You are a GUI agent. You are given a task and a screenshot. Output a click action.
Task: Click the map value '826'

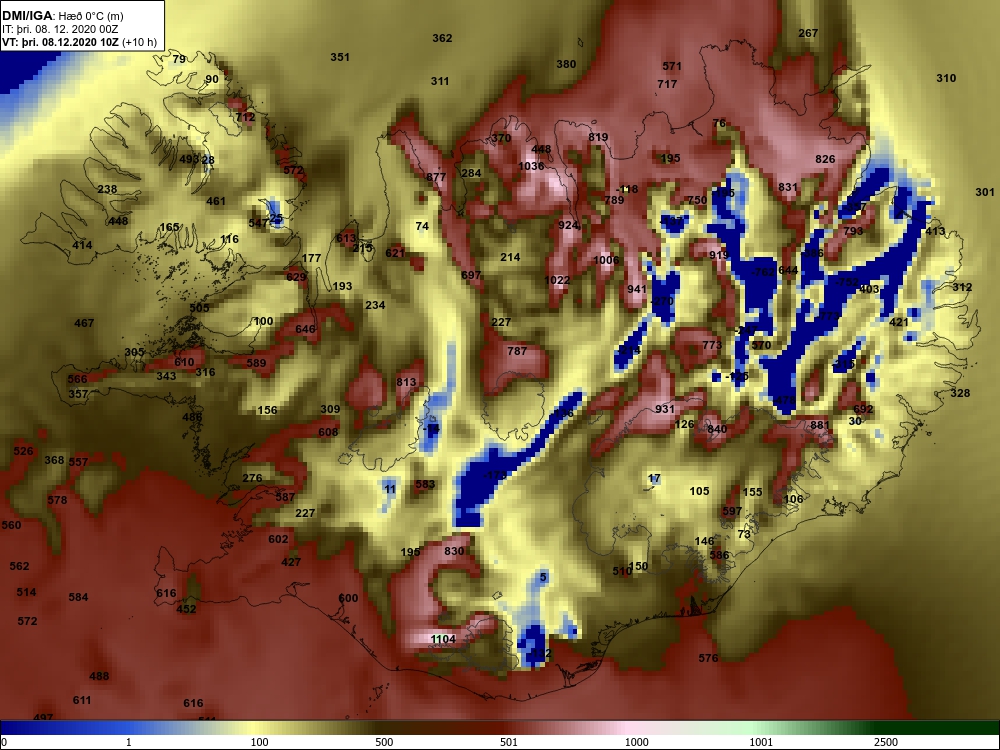click(825, 159)
